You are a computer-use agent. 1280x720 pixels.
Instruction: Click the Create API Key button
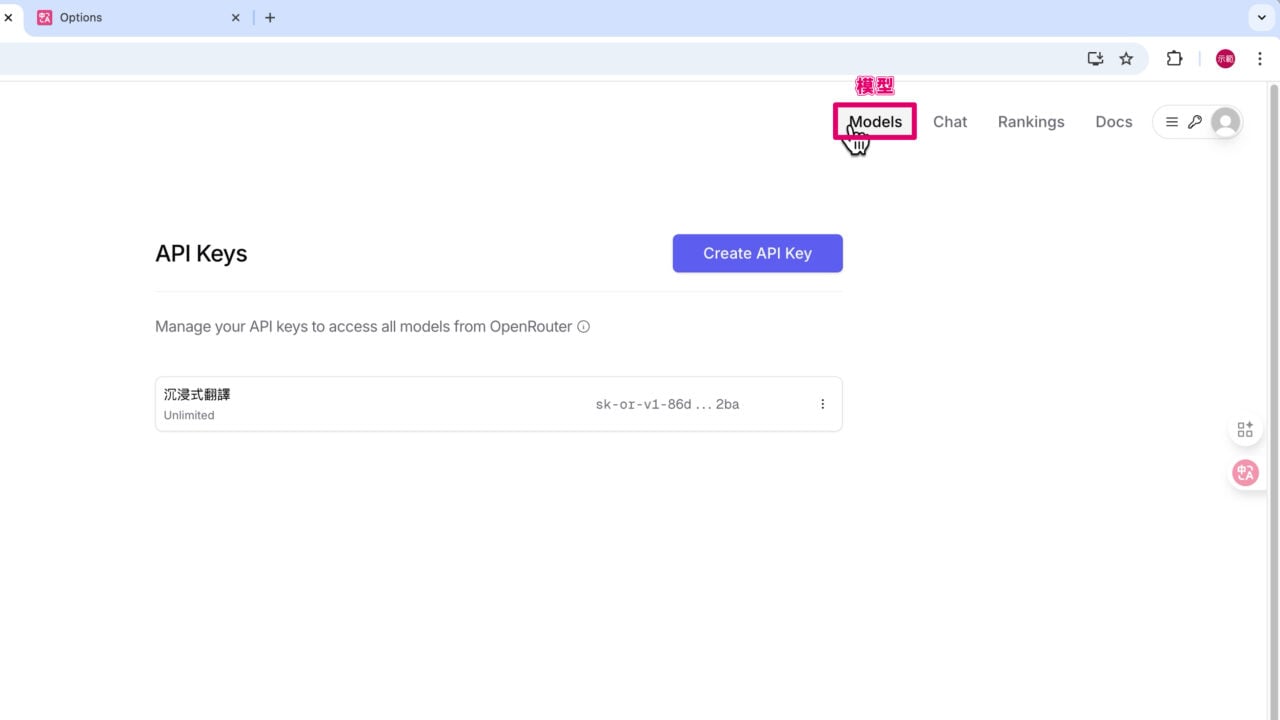click(758, 253)
